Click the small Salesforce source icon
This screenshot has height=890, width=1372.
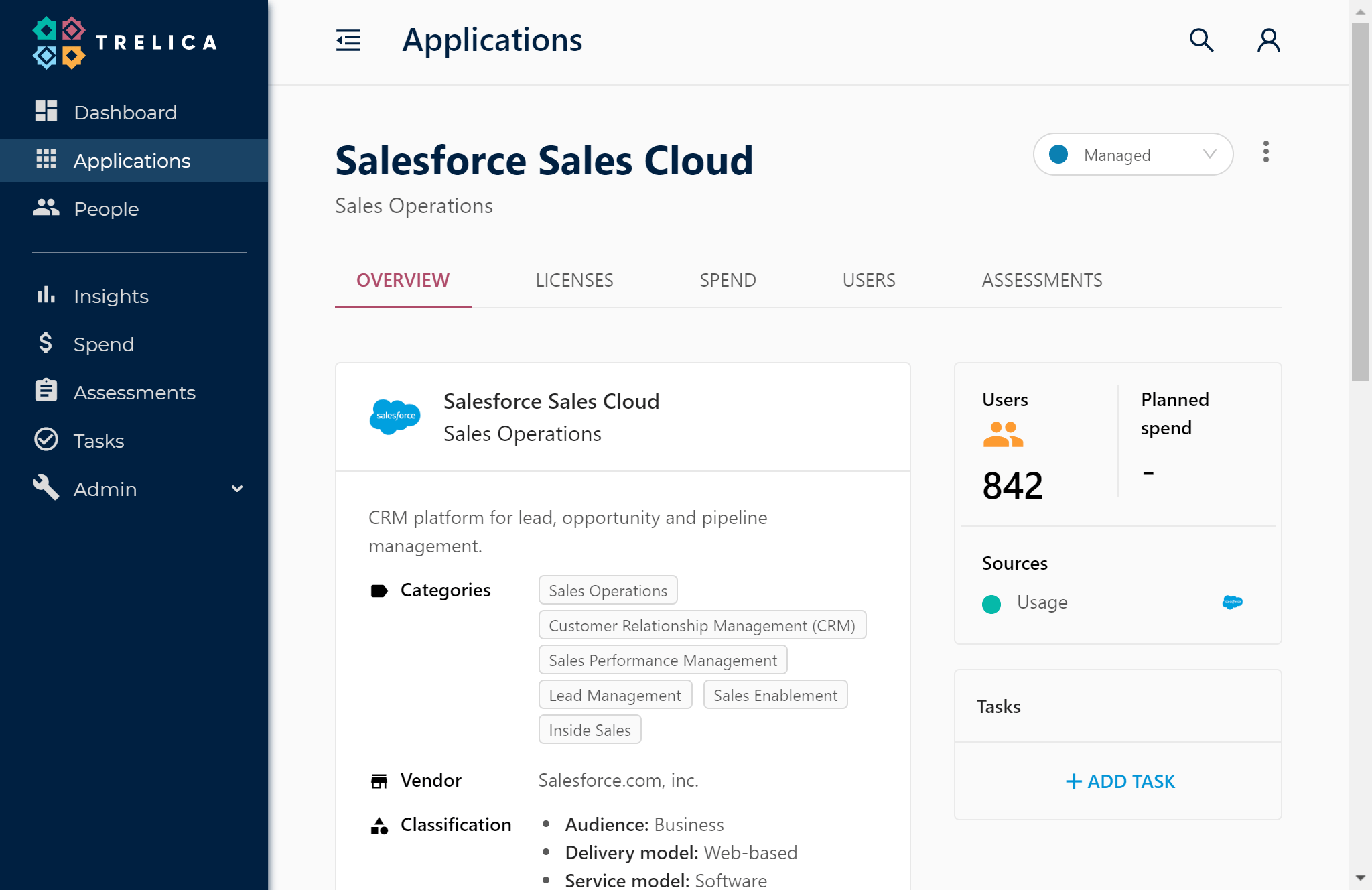click(x=1233, y=602)
